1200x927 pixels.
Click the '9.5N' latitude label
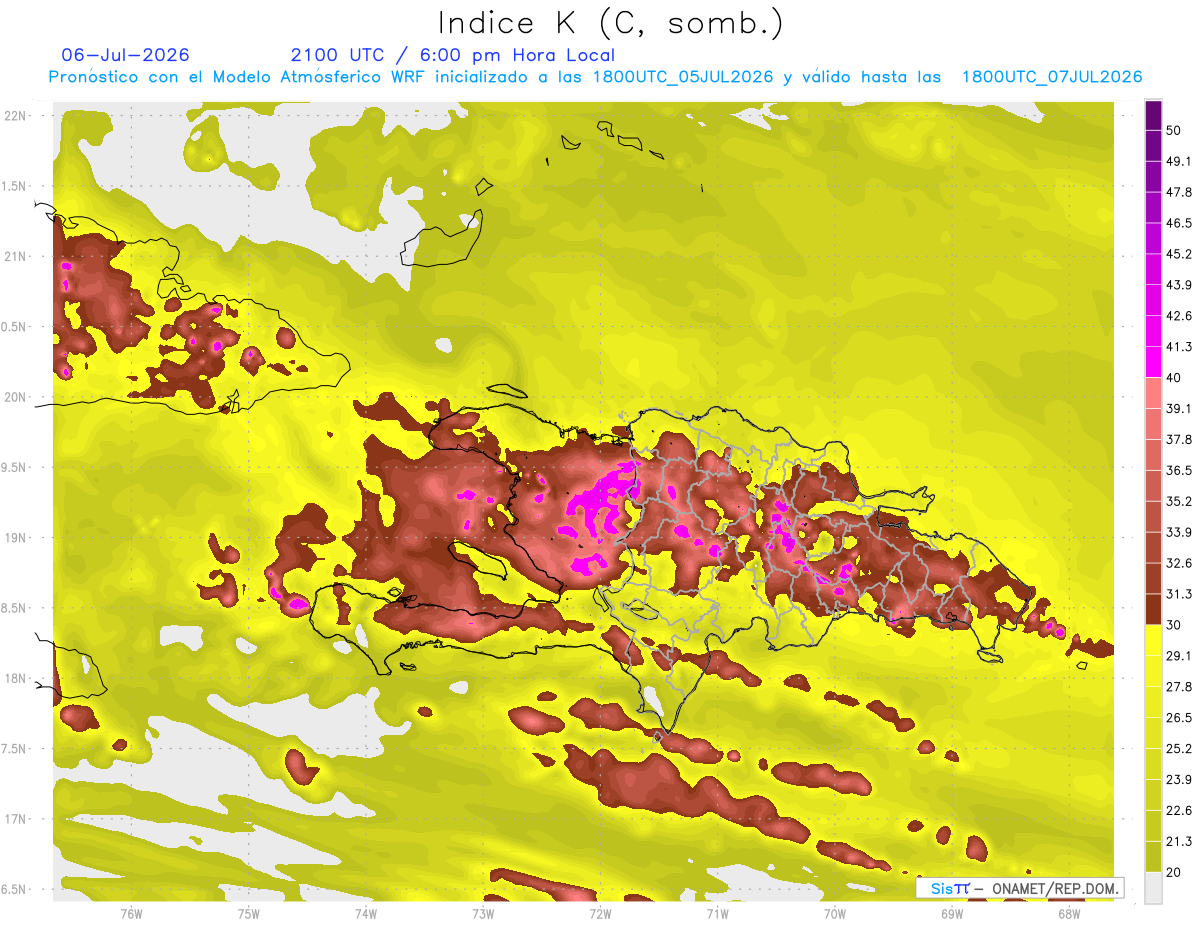[x=15, y=467]
